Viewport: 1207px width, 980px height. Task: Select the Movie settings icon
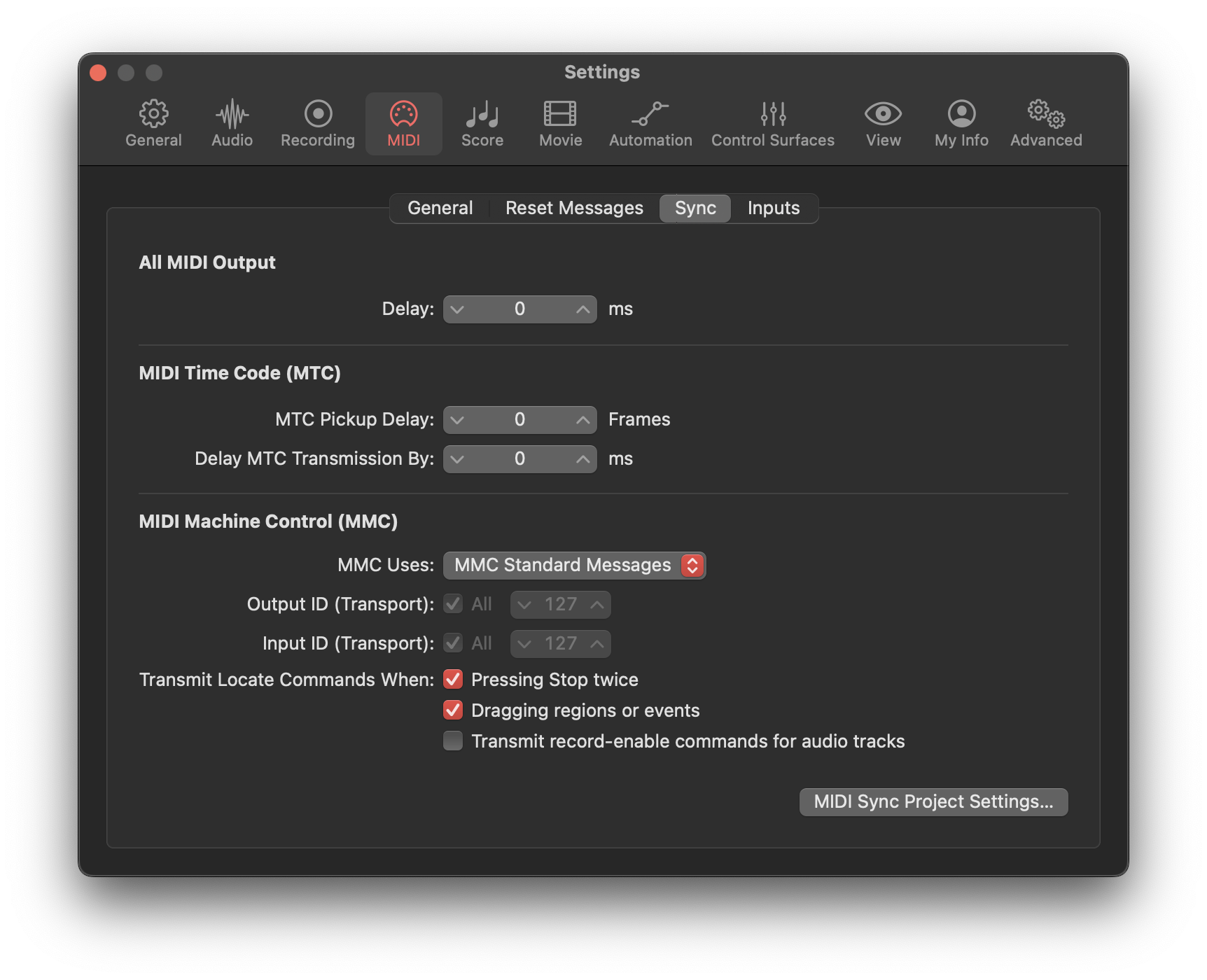(559, 123)
